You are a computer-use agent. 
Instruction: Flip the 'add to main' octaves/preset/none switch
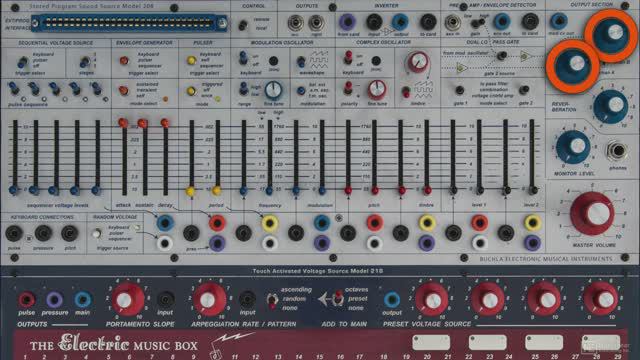coord(338,298)
